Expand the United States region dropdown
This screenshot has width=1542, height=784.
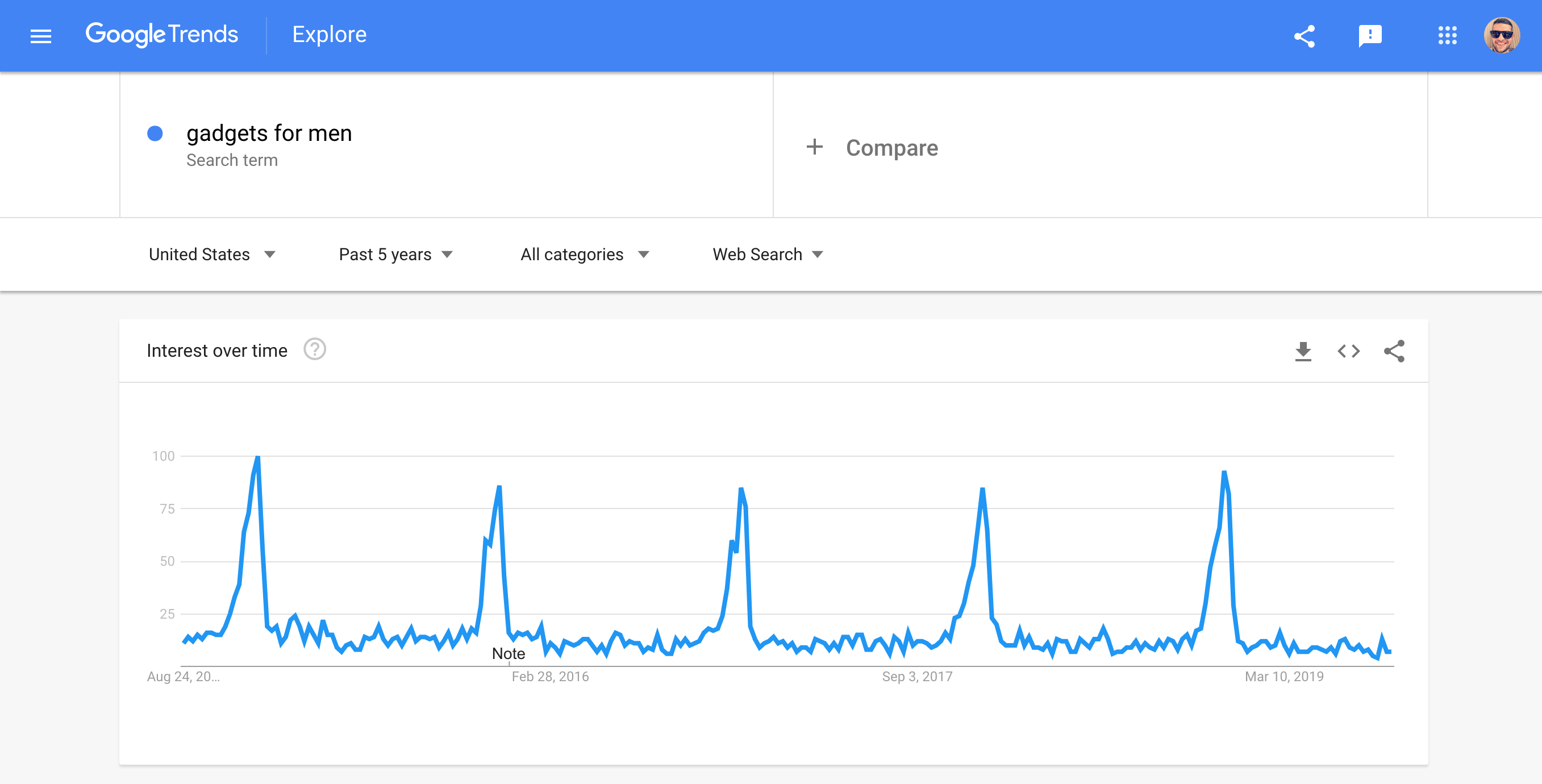click(x=212, y=255)
